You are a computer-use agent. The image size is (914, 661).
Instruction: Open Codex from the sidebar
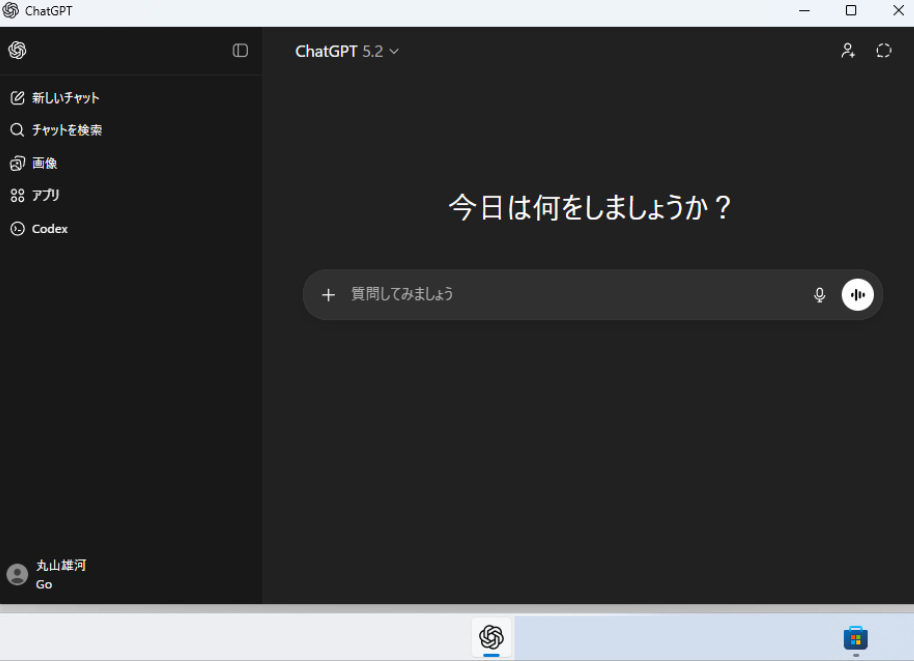tap(38, 228)
